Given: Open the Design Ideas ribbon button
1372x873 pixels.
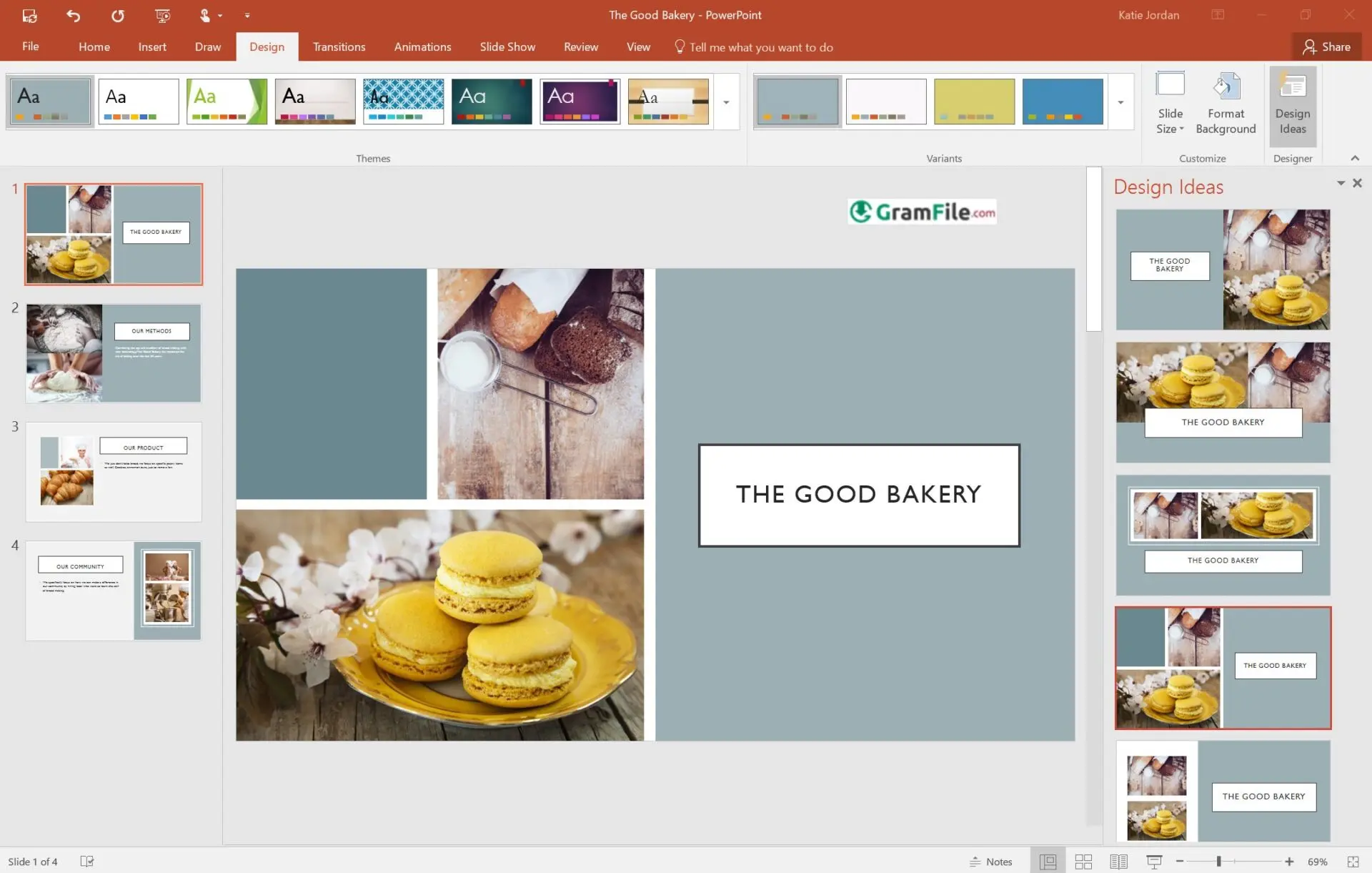Looking at the screenshot, I should tap(1292, 104).
